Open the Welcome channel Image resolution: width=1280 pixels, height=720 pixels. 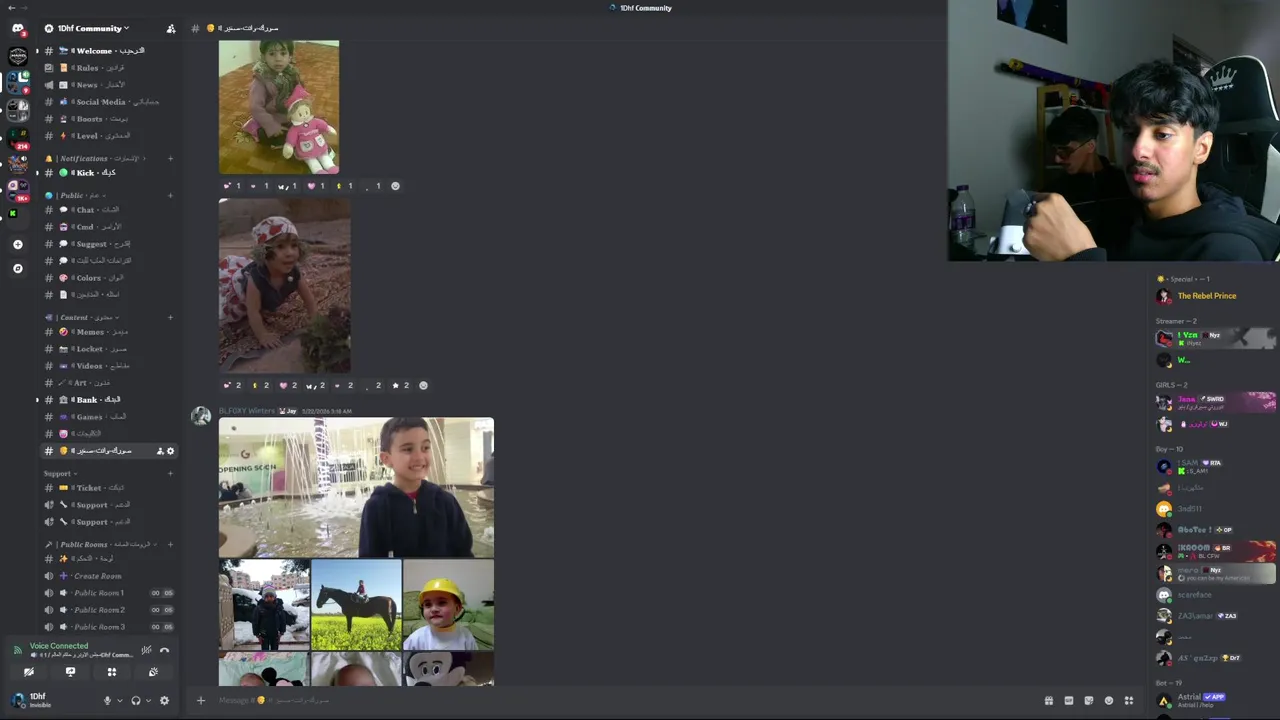109,51
